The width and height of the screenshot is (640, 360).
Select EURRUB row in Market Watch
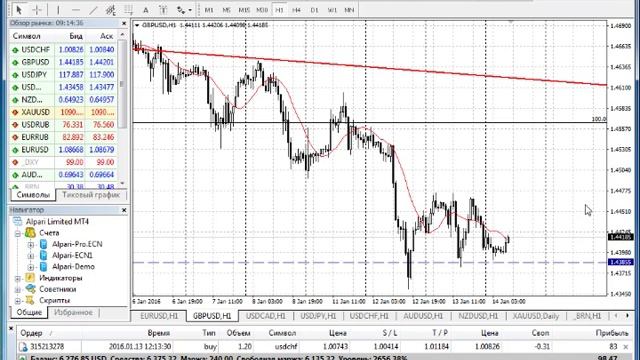63,137
